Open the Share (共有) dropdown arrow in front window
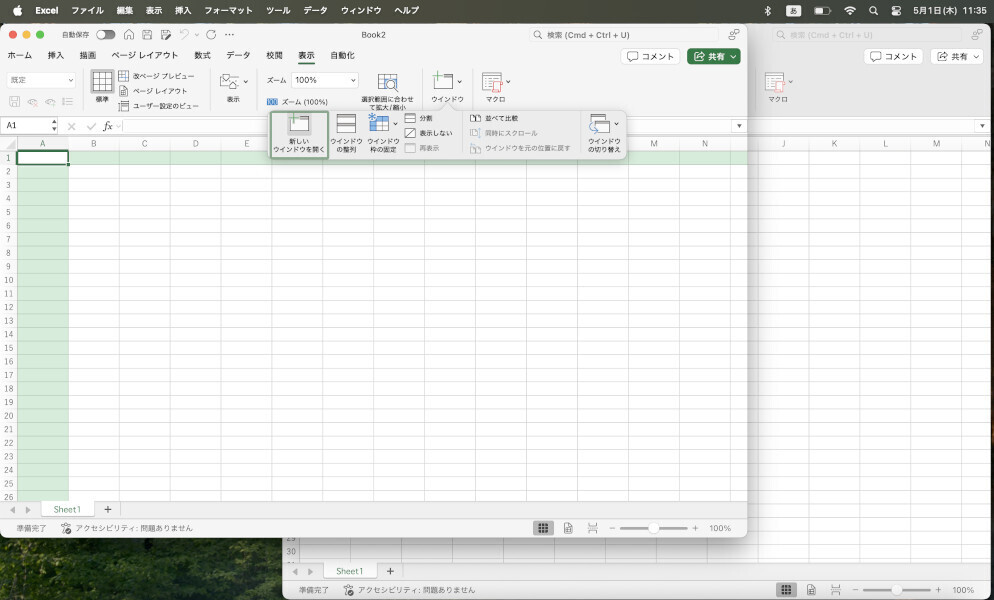Screen dimensions: 994x600 coord(733,56)
